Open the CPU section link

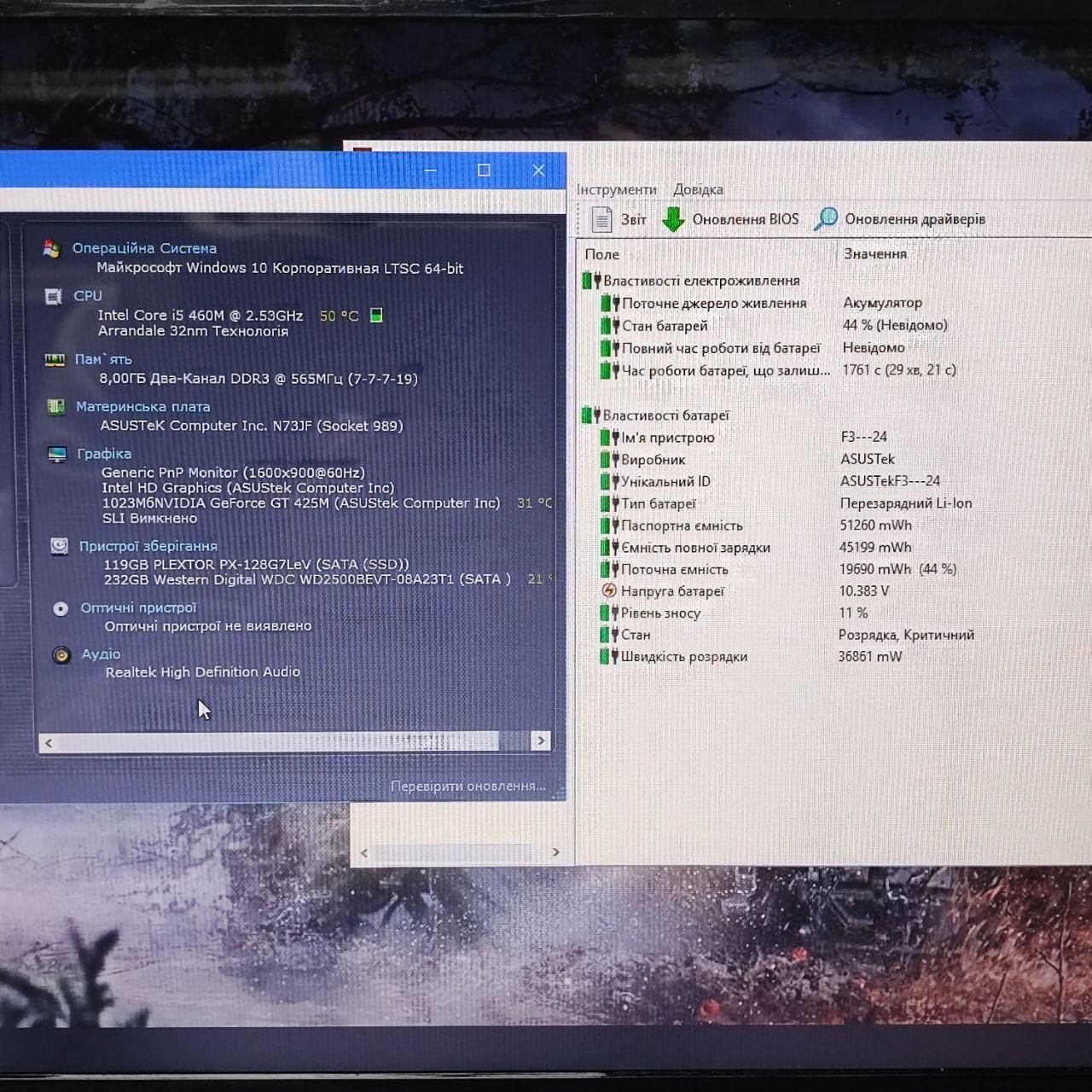88,296
